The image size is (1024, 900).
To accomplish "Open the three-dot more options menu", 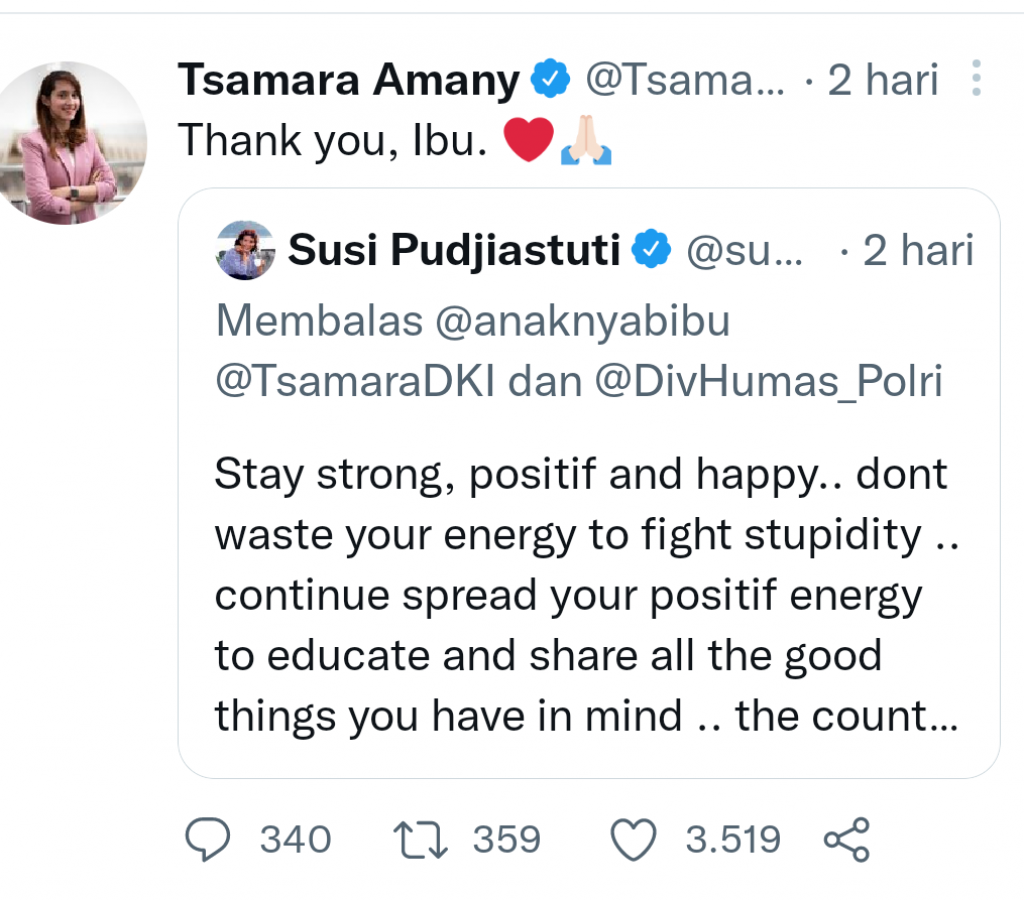I will 977,80.
